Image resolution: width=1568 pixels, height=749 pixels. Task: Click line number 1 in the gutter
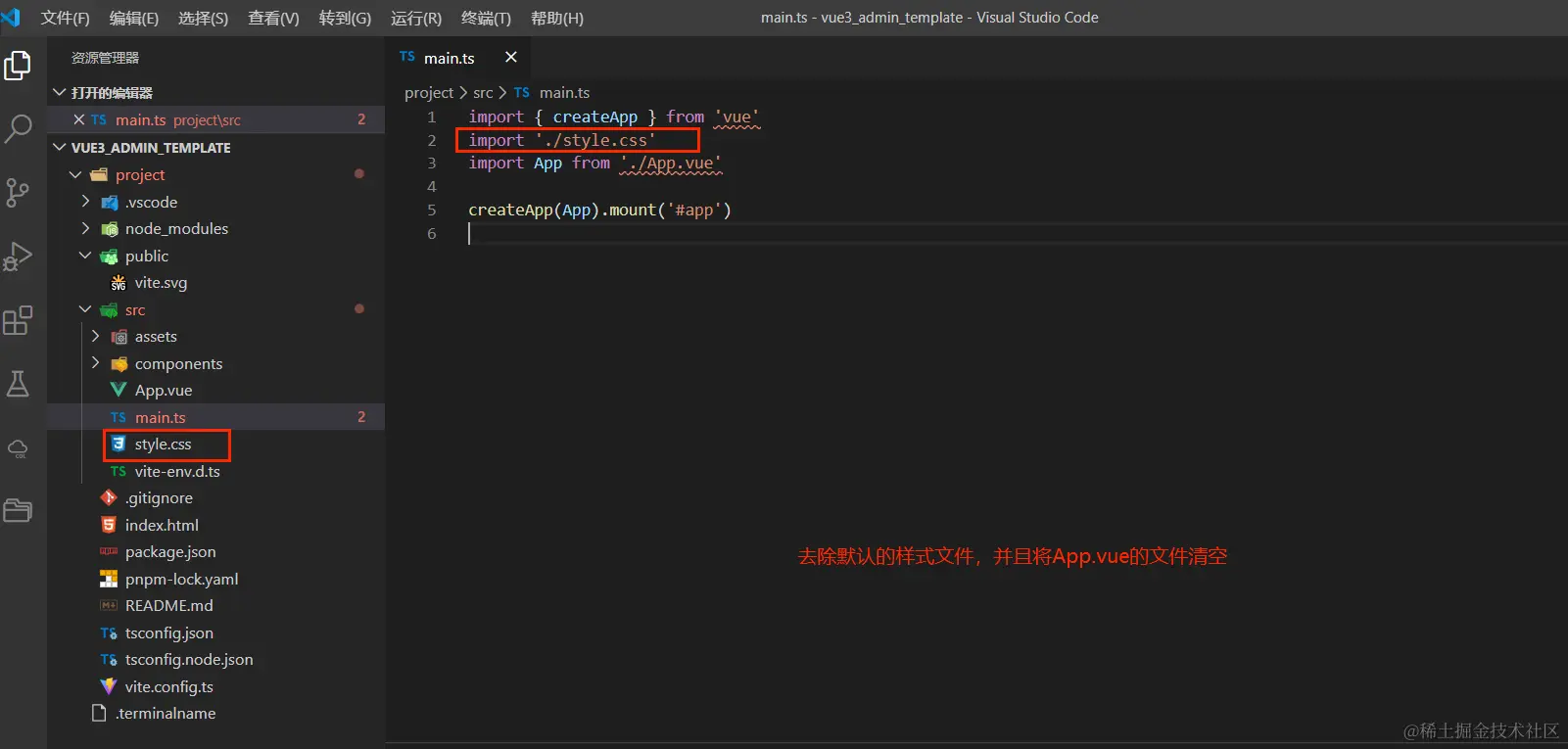[431, 117]
